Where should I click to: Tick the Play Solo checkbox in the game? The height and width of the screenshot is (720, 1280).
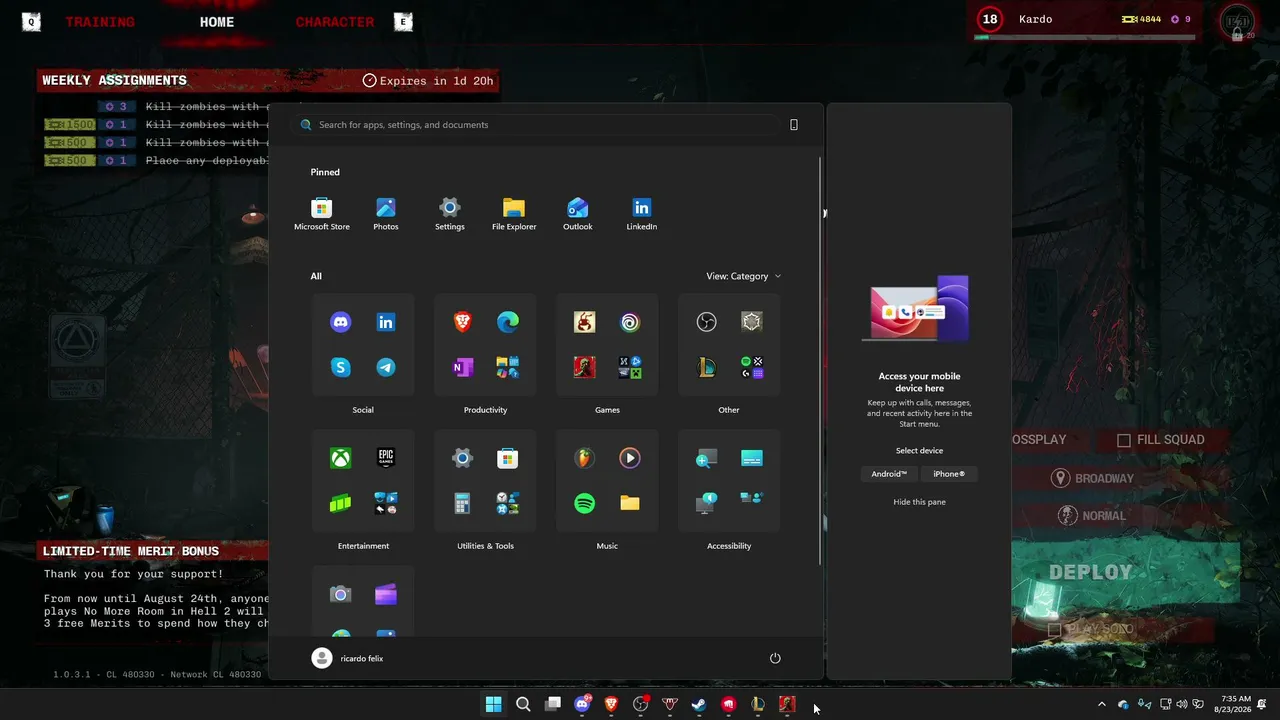coord(1054,629)
